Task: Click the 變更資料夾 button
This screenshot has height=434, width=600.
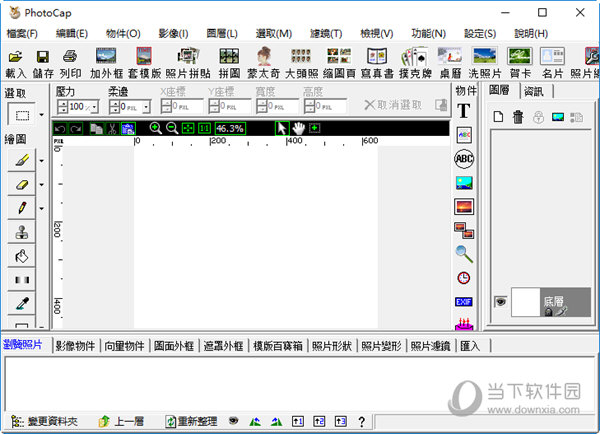Action: click(x=44, y=421)
